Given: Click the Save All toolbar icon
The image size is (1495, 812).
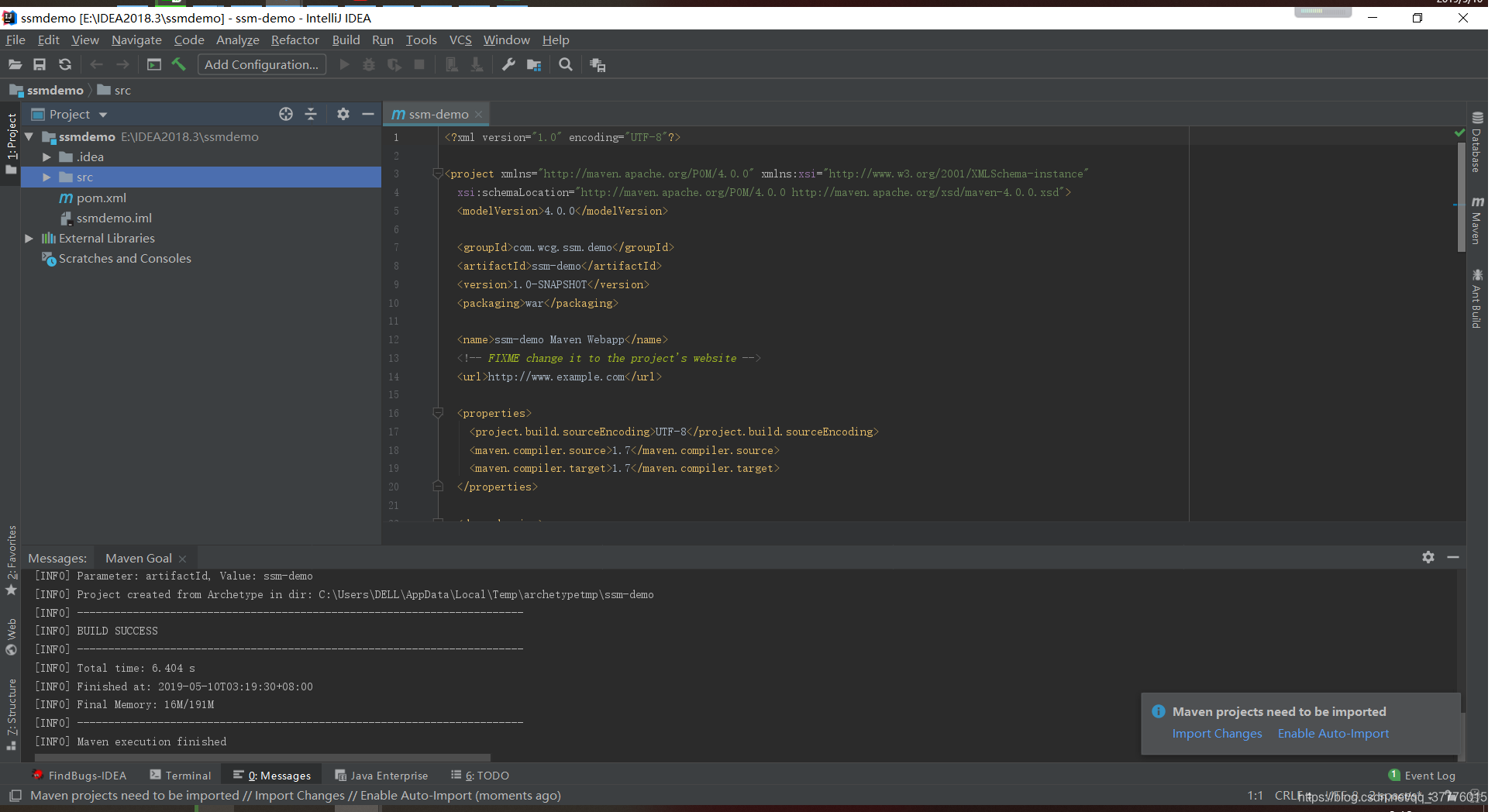Looking at the screenshot, I should [40, 65].
